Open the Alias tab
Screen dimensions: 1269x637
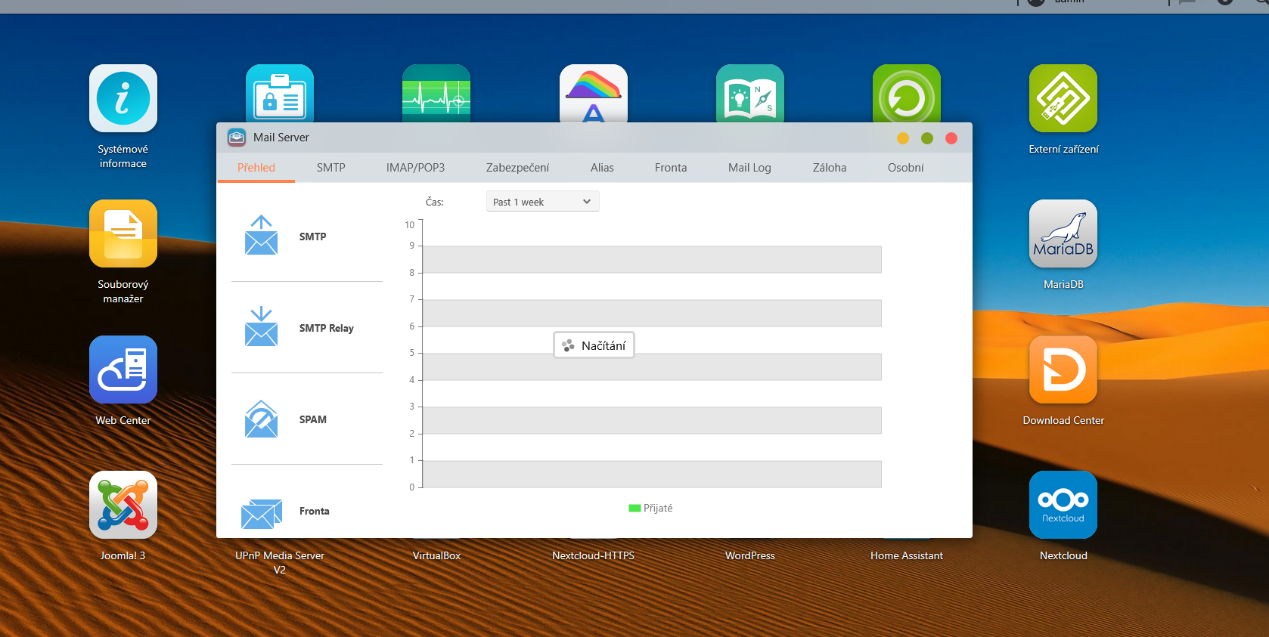602,168
